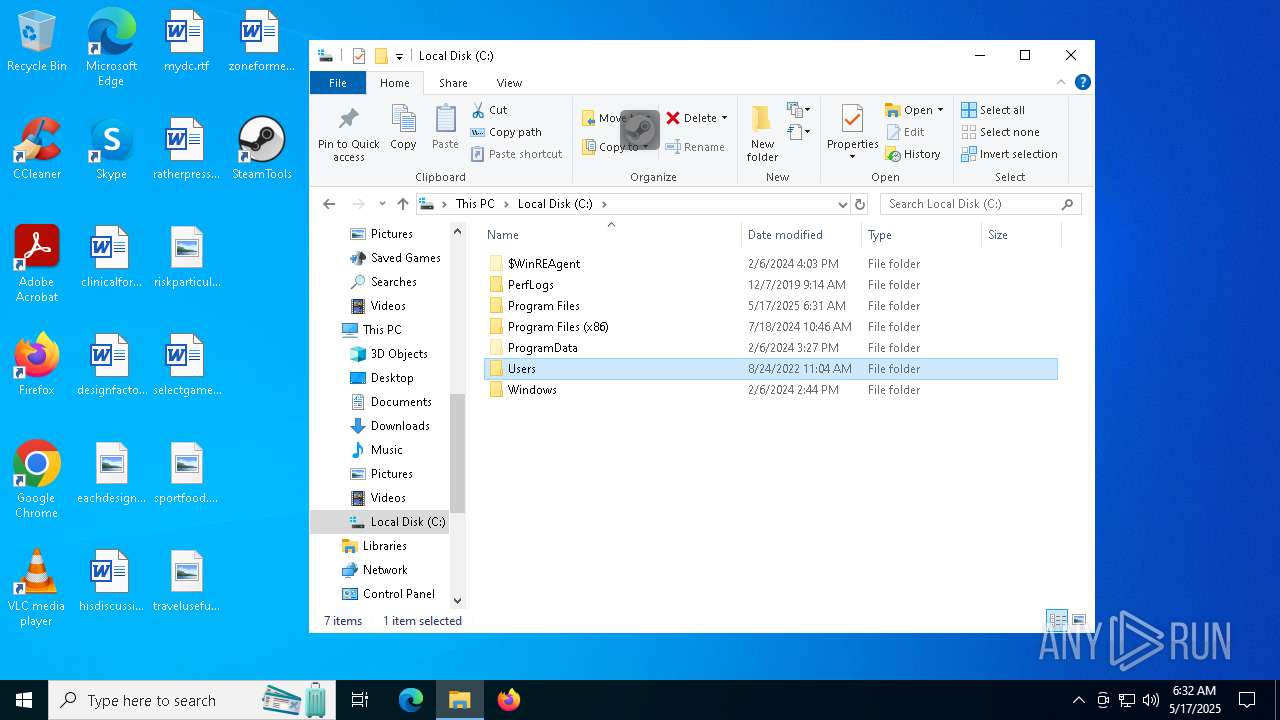This screenshot has height=720, width=1280.
Task: Click the Copy ribbon button
Action: (403, 128)
